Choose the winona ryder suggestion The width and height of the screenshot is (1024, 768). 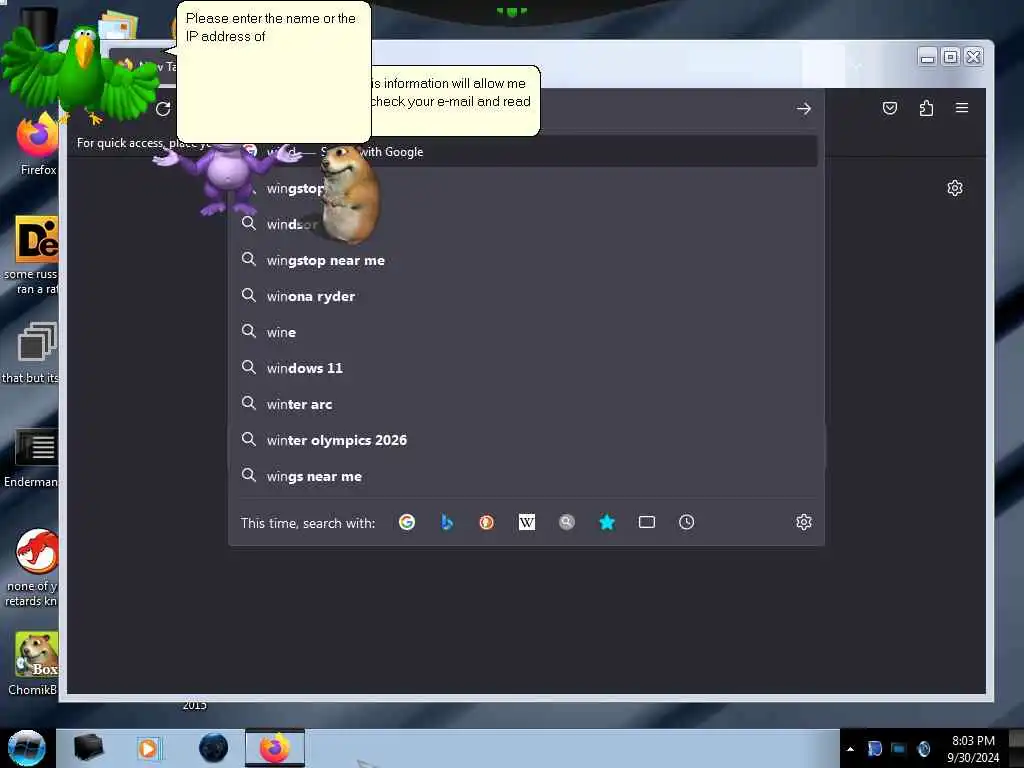[526, 296]
